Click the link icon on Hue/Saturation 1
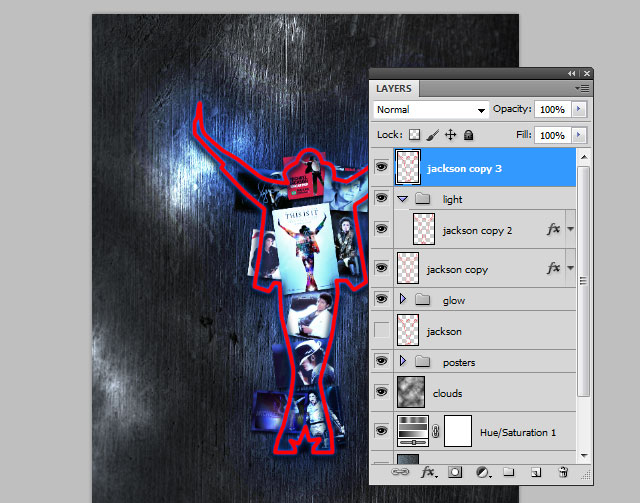640x503 pixels. coord(436,431)
